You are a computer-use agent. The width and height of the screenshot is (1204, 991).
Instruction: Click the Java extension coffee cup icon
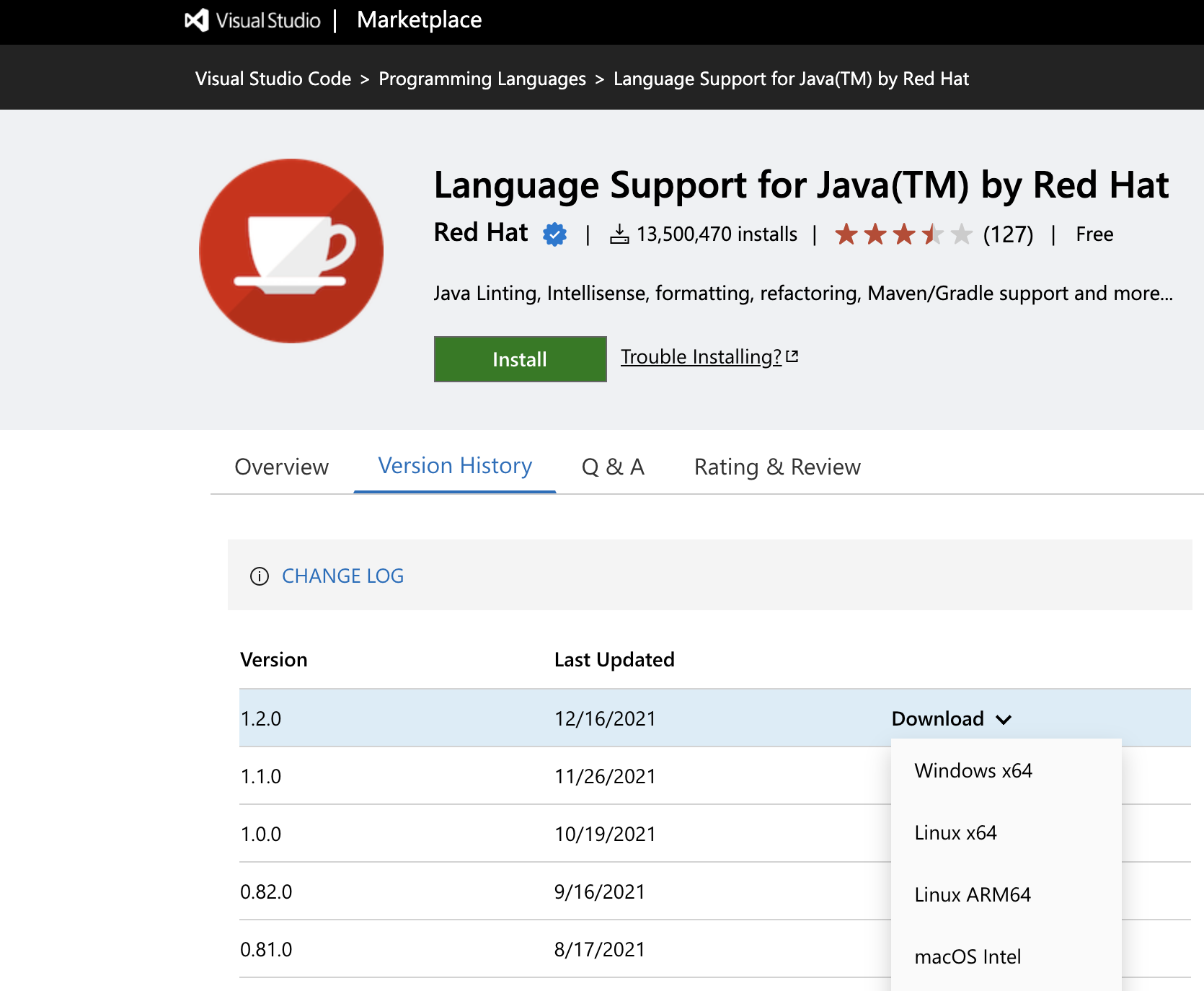coord(291,252)
